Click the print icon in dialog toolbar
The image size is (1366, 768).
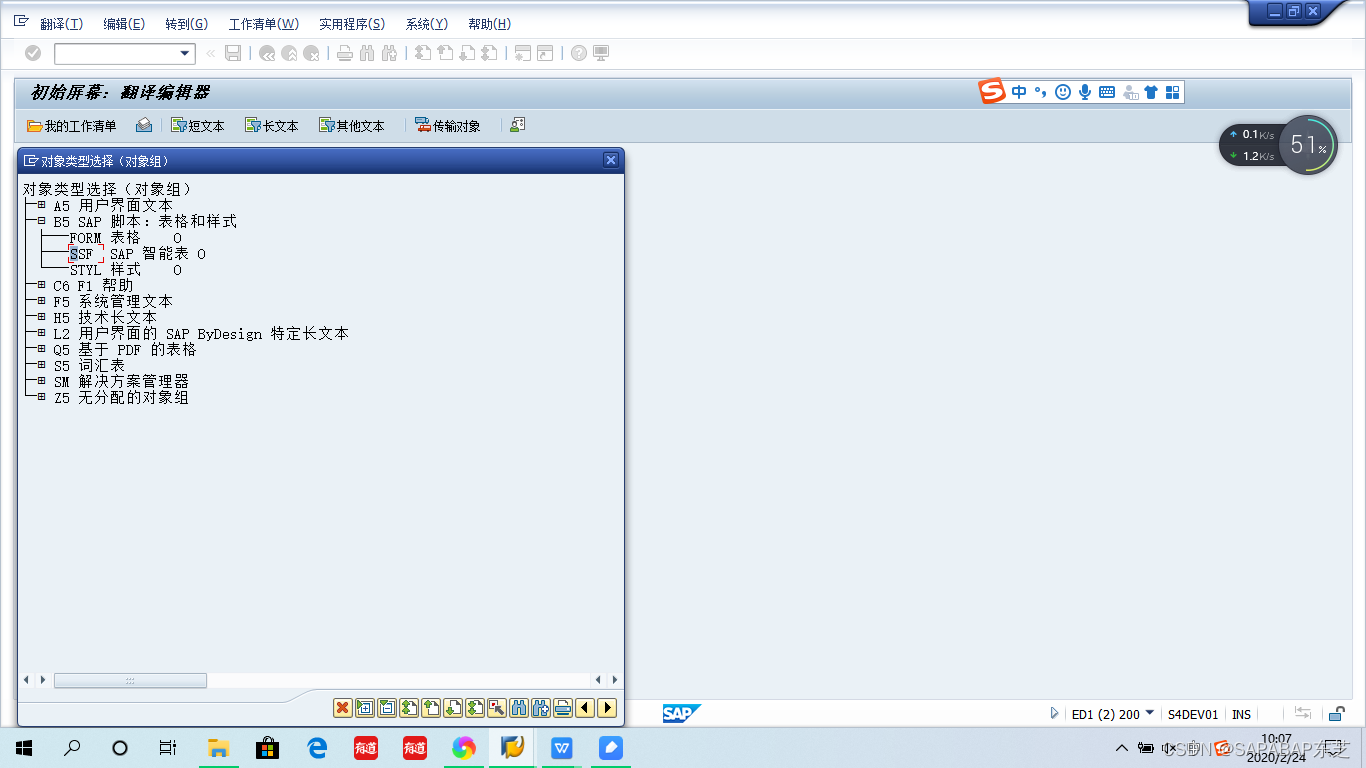click(x=562, y=708)
